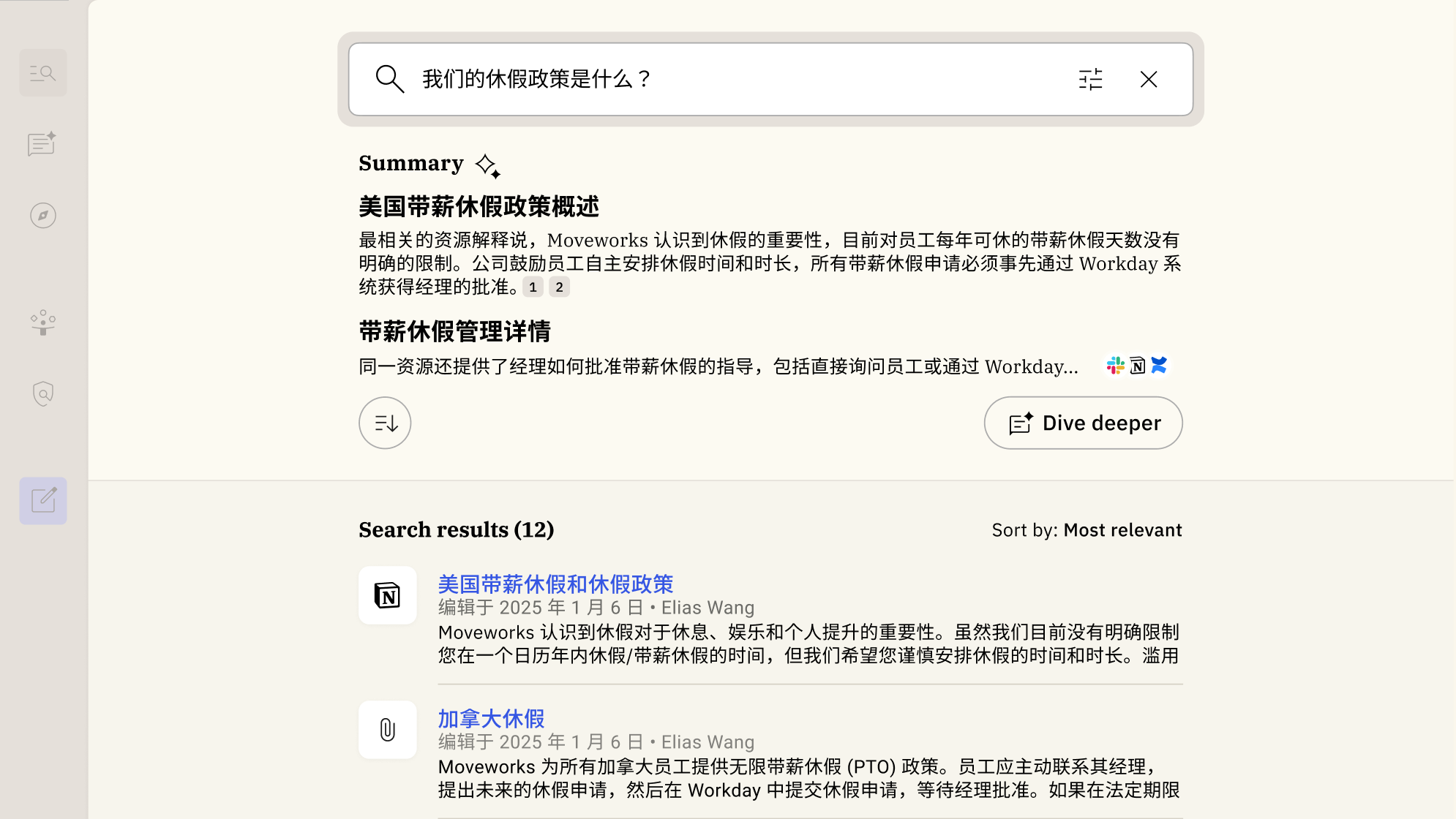
Task: Open citation reference 2
Action: click(x=559, y=287)
